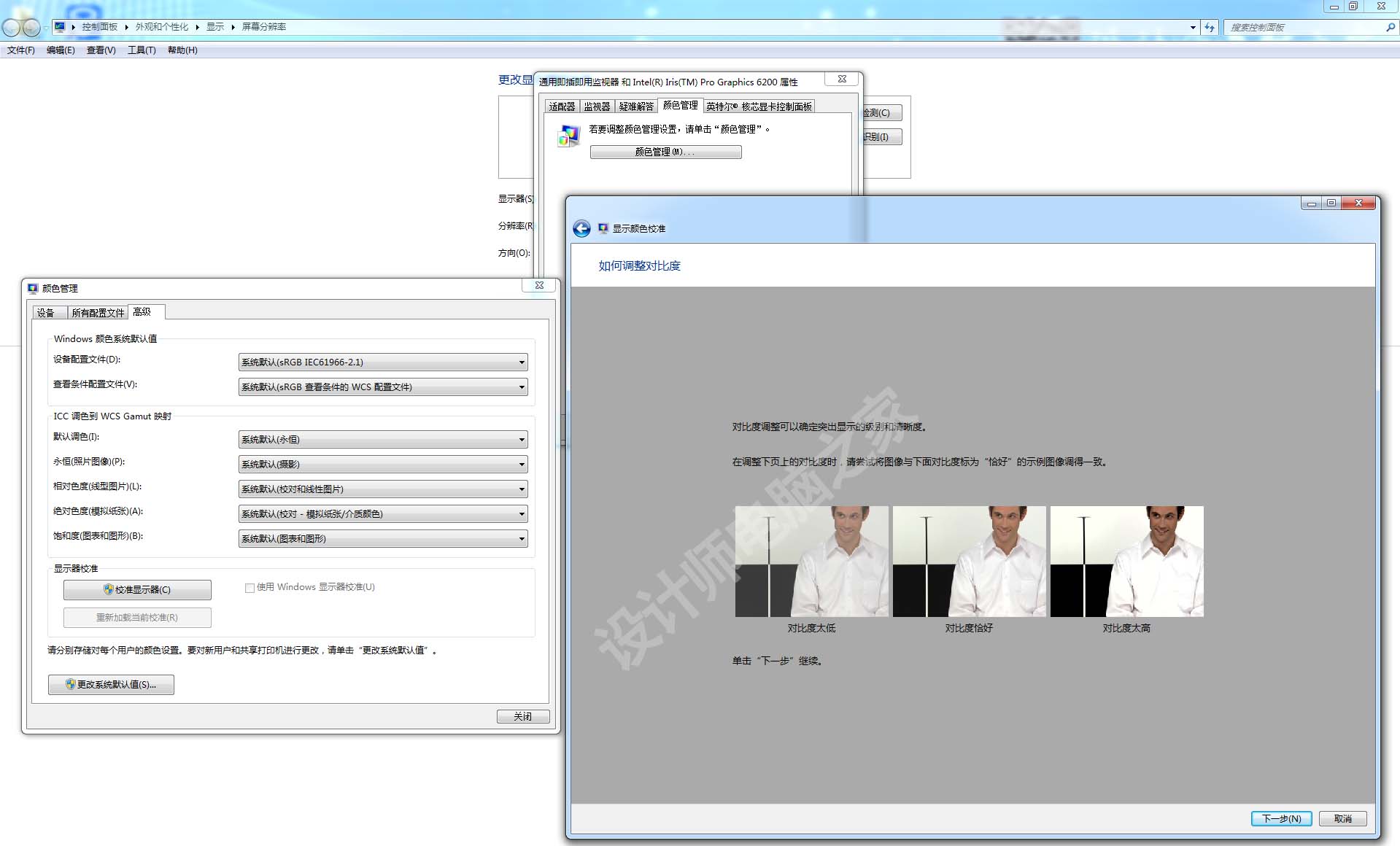Click the Explorer back navigation arrow
Screen dimensions: 1400x846
(x=12, y=28)
